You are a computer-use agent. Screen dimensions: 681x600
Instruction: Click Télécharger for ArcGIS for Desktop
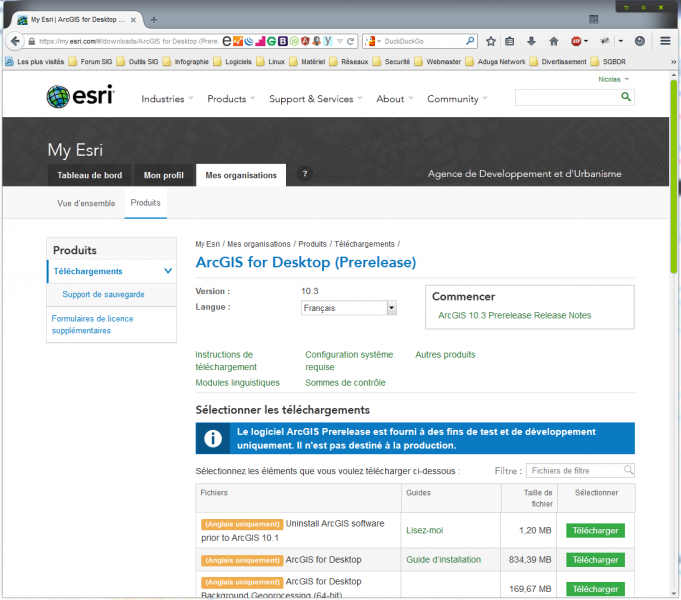point(595,560)
